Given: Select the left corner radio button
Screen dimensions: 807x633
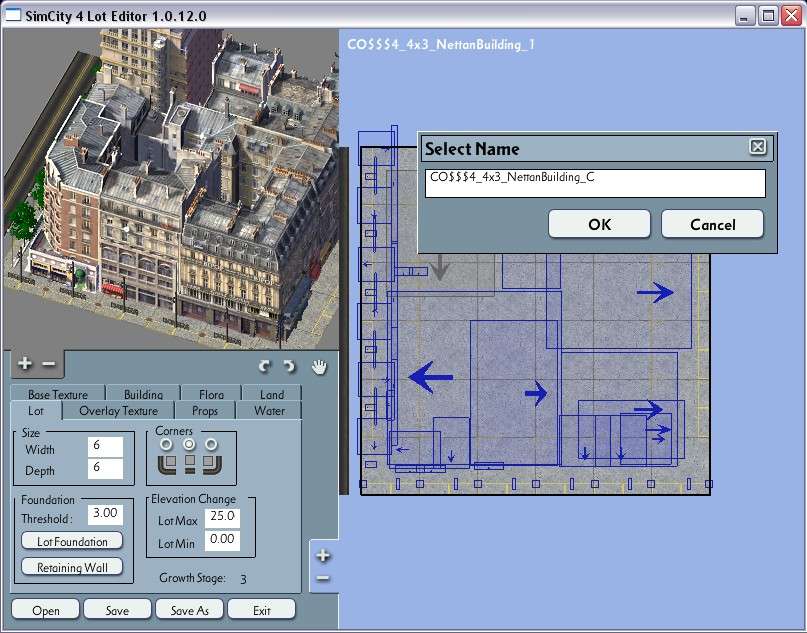Looking at the screenshot, I should click(166, 444).
